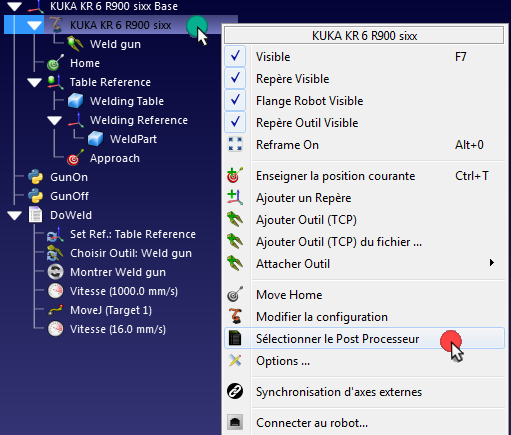Image resolution: width=511 pixels, height=435 pixels.
Task: Click the Table Reference frame icon
Action: [x=55, y=82]
